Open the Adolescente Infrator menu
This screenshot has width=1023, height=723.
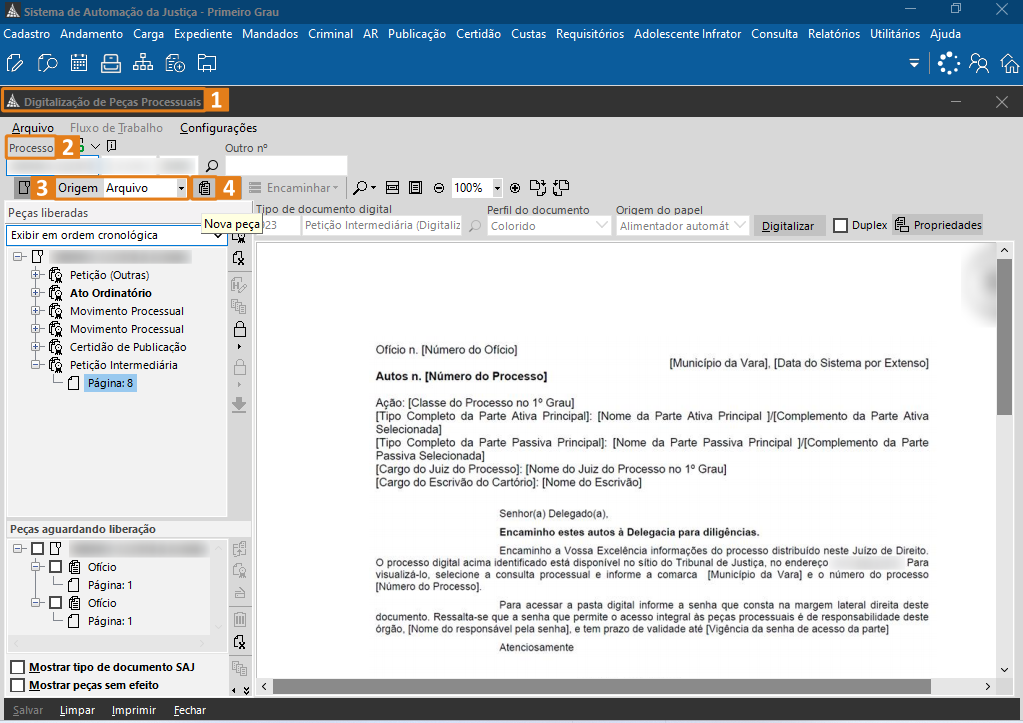click(688, 34)
